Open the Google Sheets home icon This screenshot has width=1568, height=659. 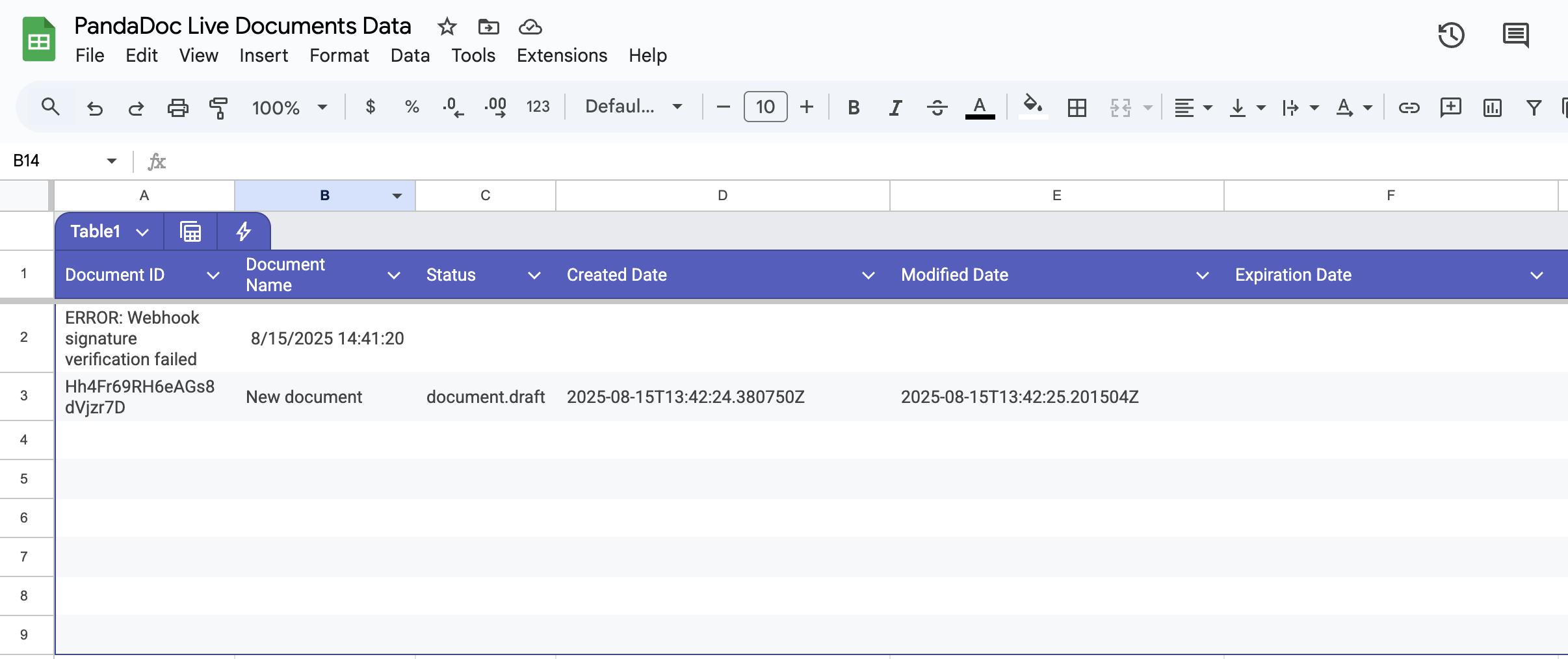(x=39, y=39)
